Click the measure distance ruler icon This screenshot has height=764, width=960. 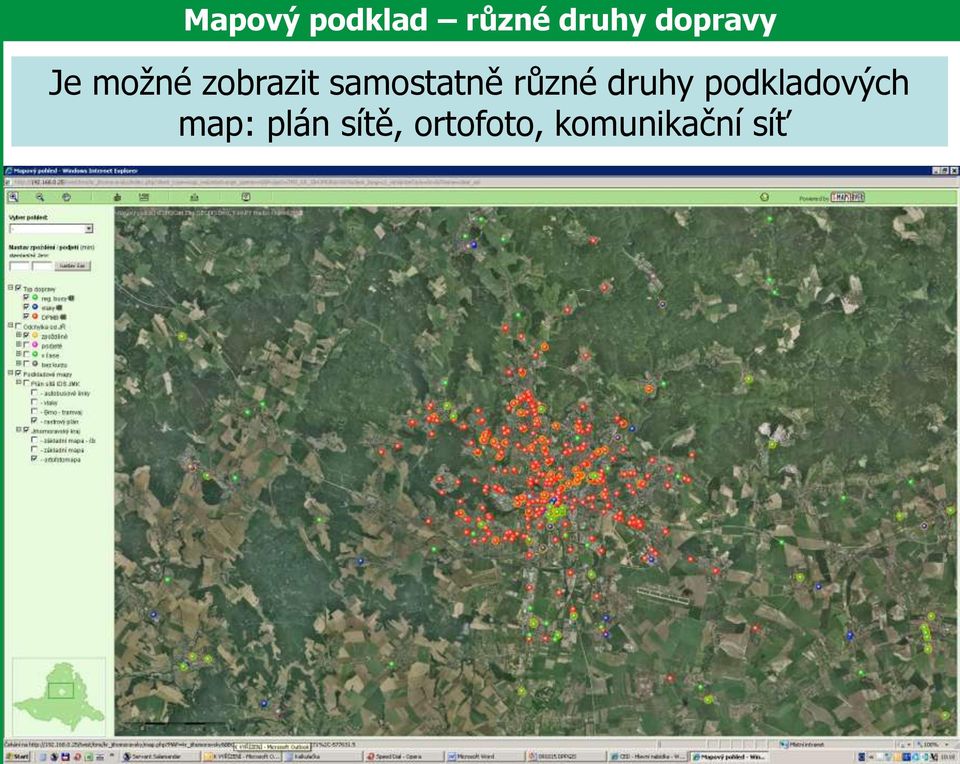coord(144,197)
